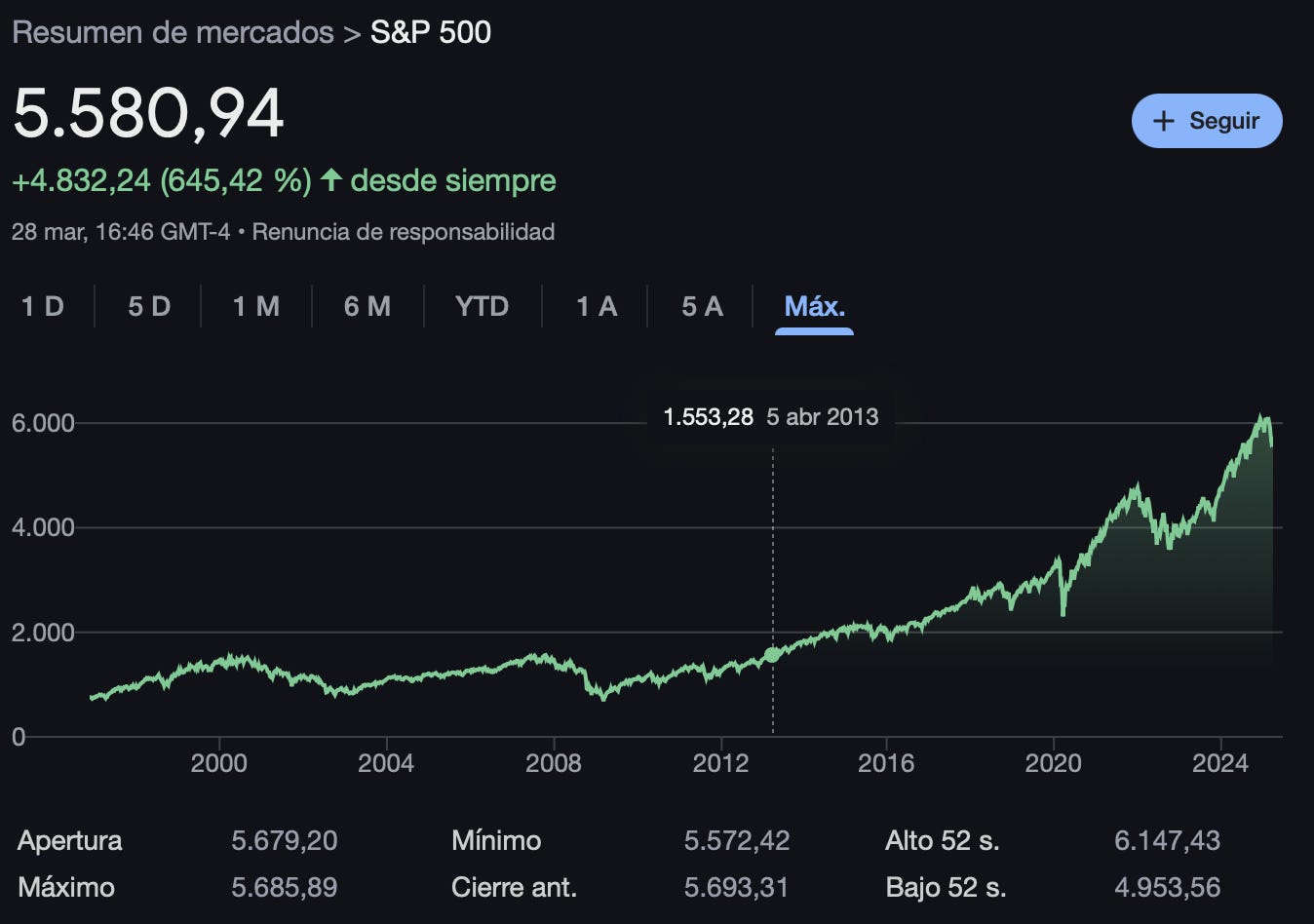
Task: Click the plus icon in Seguir button
Action: 1163,121
